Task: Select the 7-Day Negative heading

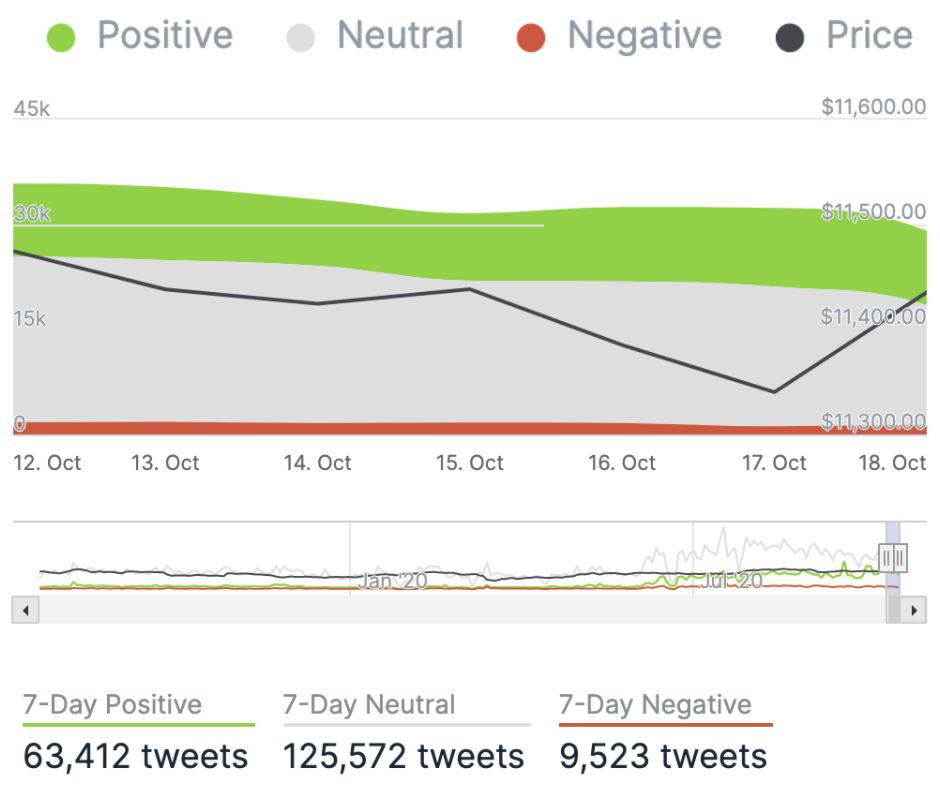Action: click(654, 705)
